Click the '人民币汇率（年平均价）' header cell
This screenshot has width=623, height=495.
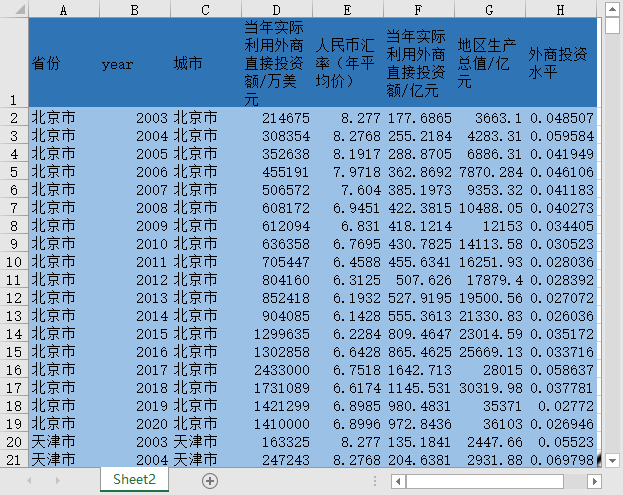(x=348, y=63)
